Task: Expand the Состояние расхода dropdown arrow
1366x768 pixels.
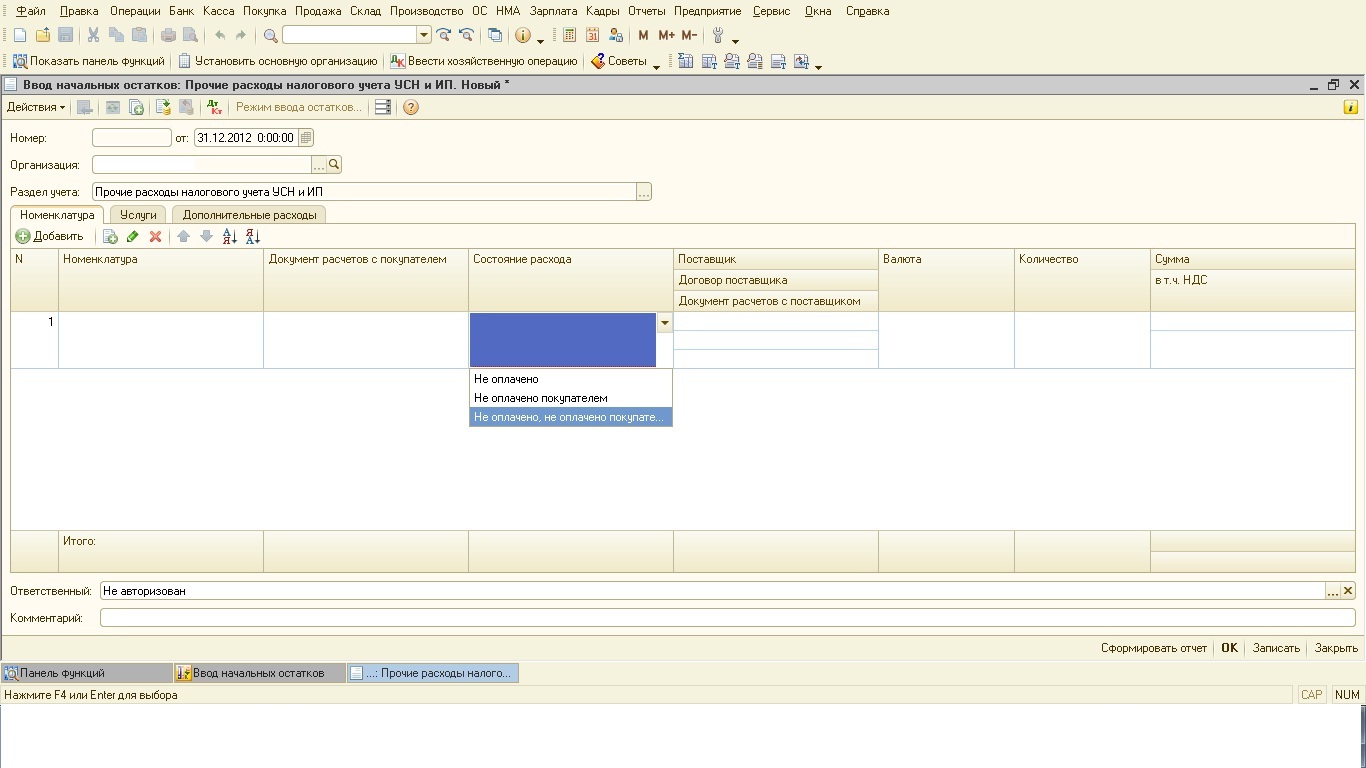Action: point(664,323)
